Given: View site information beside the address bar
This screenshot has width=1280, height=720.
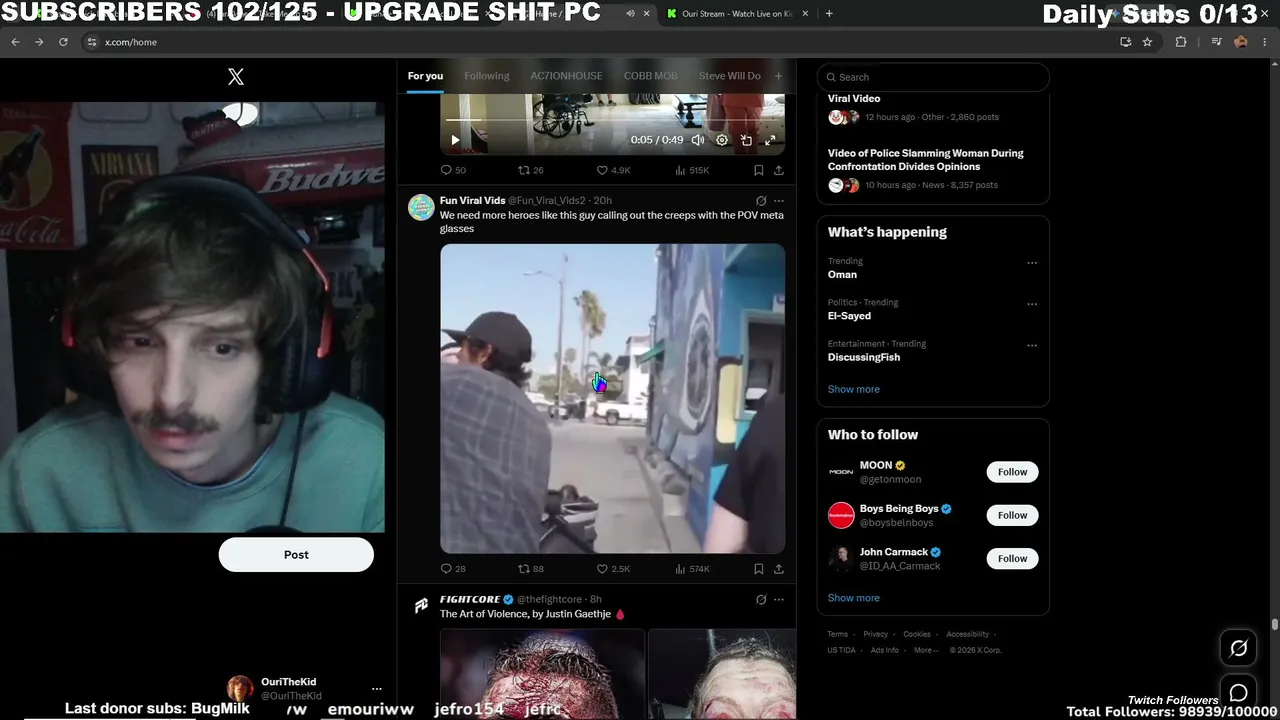Looking at the screenshot, I should point(92,42).
